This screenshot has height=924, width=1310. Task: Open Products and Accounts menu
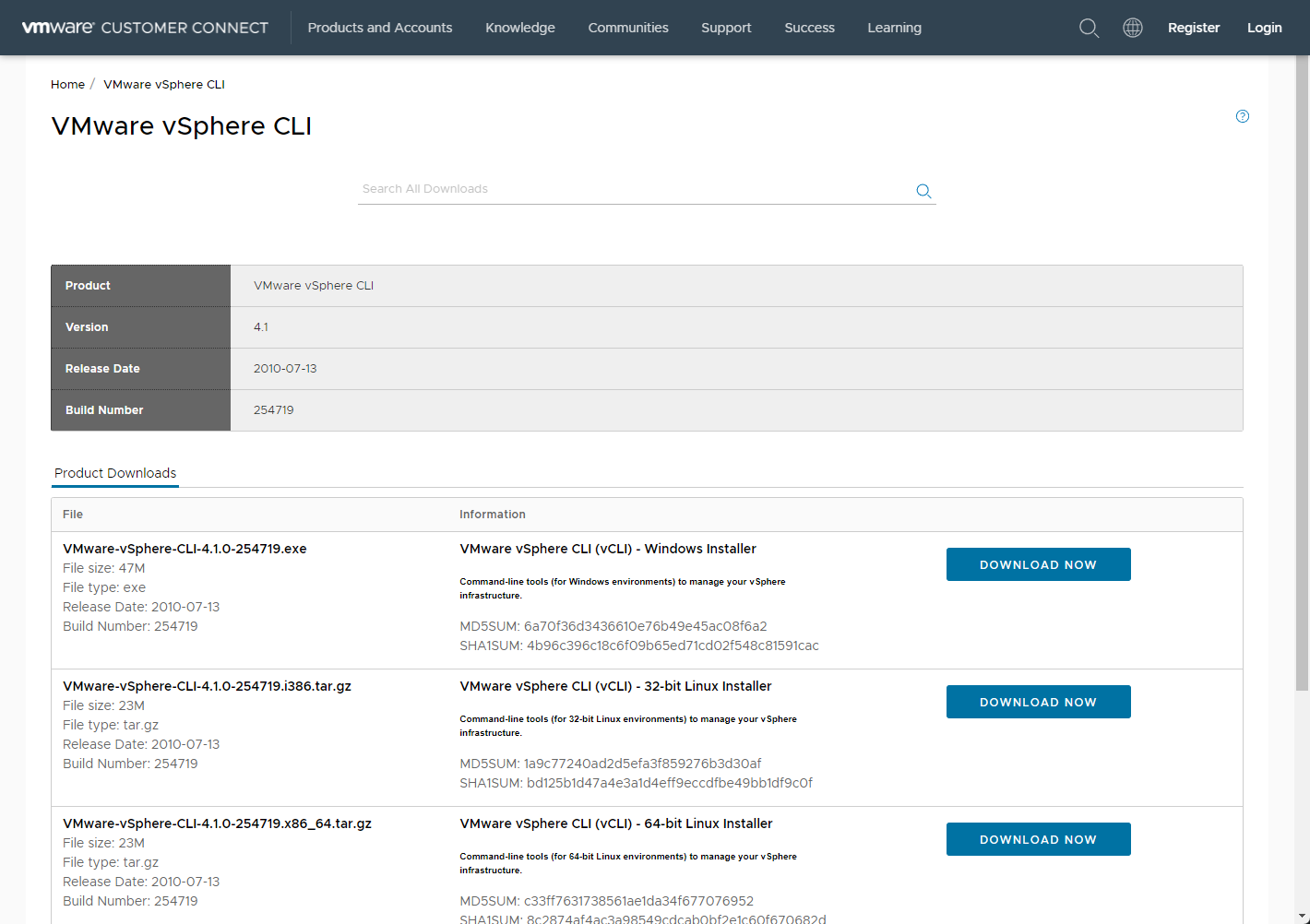coord(380,28)
